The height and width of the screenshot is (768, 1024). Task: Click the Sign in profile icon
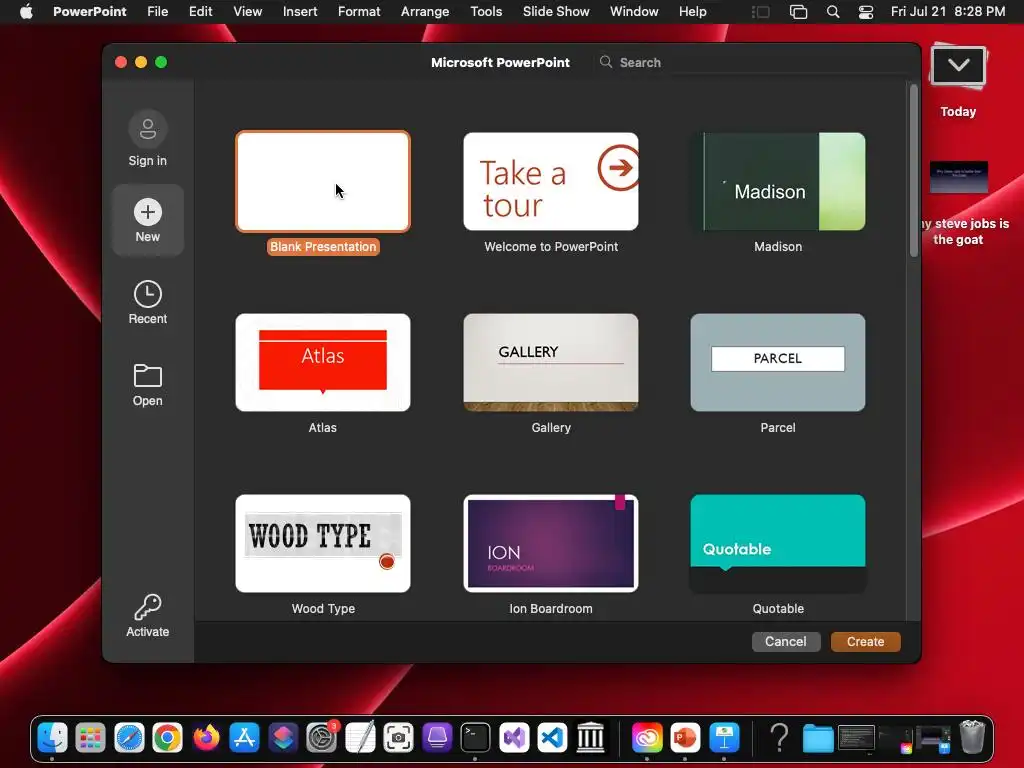point(148,129)
